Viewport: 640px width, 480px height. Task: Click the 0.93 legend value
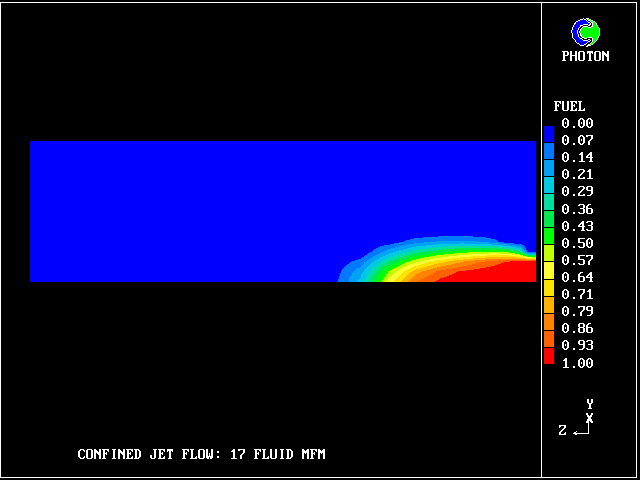click(x=577, y=345)
